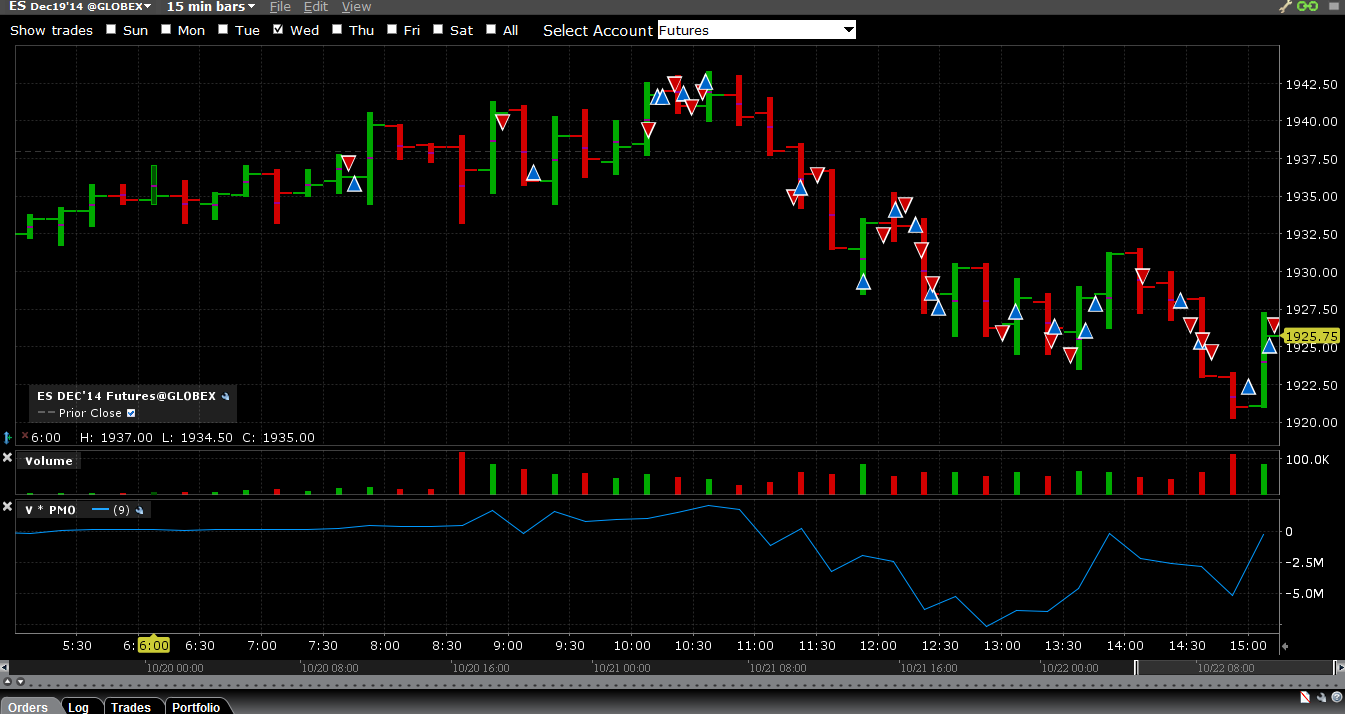1345x714 pixels.
Task: Close the Volume sub-panel
Action: tap(7, 458)
